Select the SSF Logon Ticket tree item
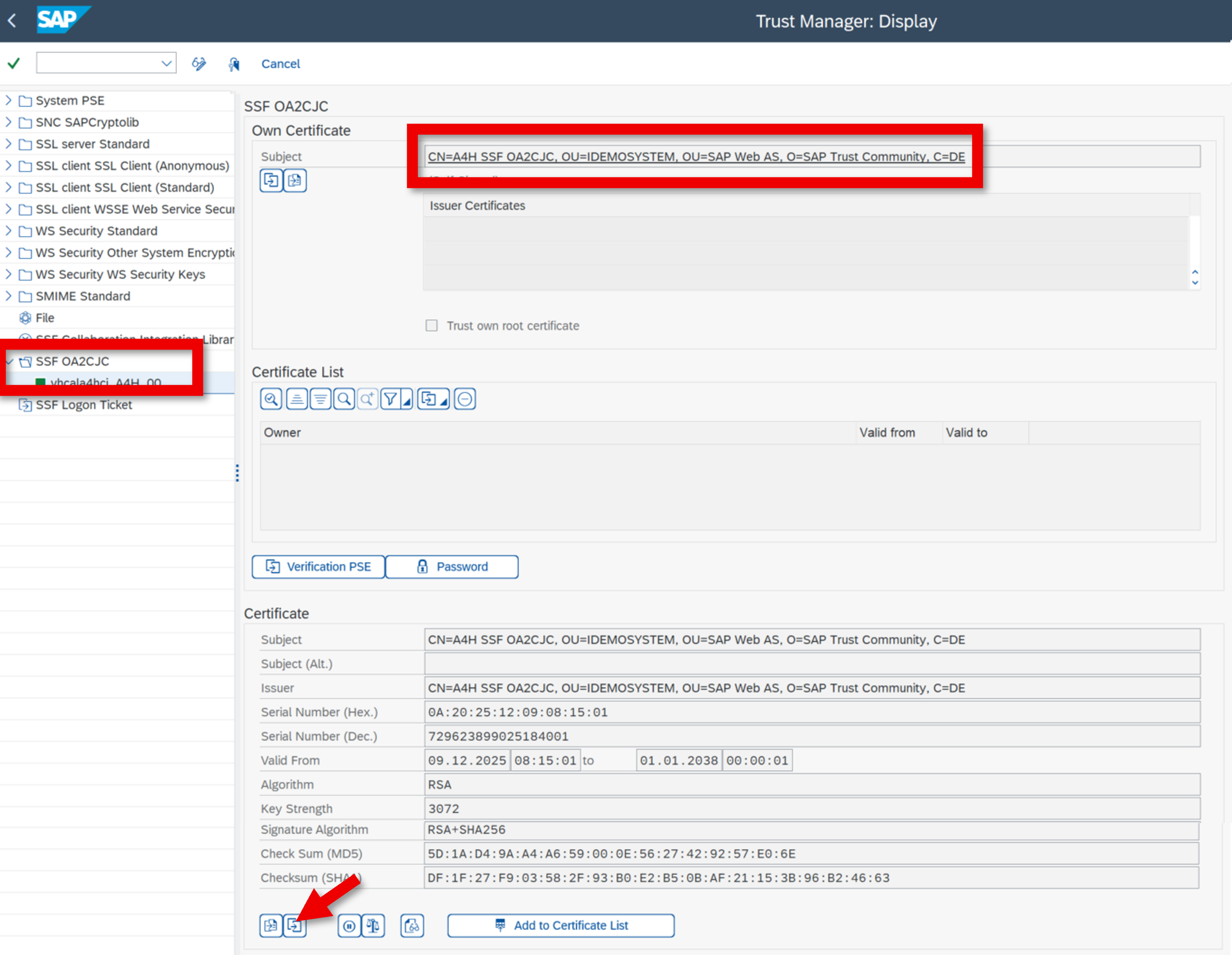The image size is (1232, 955). point(83,405)
